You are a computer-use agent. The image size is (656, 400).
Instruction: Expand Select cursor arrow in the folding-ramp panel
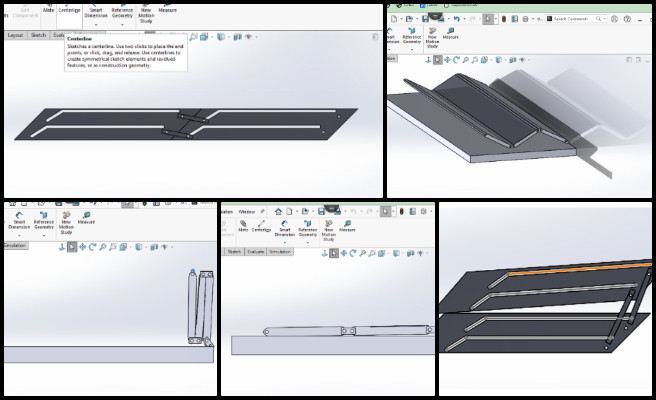[x=496, y=19]
